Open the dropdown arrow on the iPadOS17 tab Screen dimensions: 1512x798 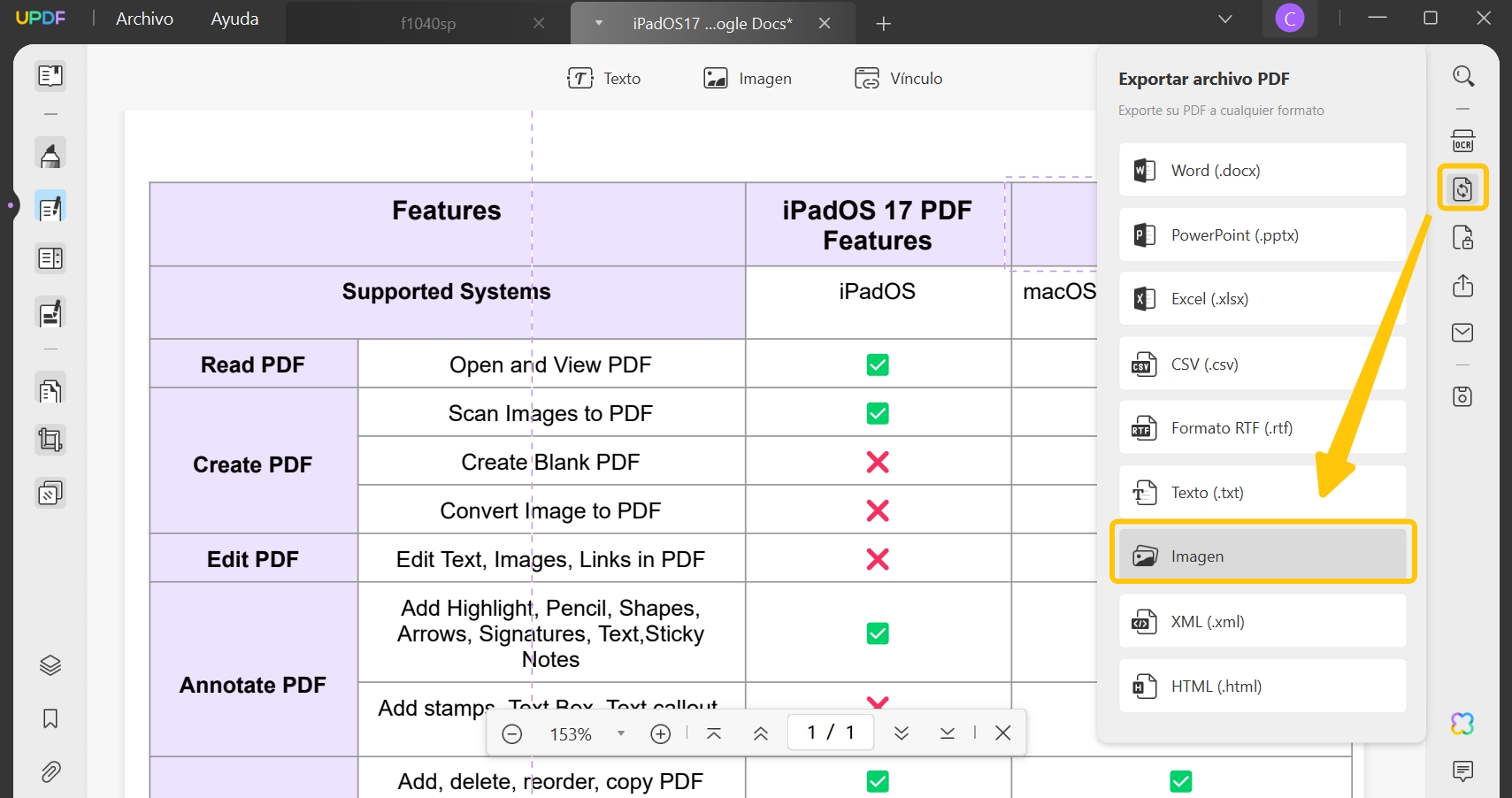599,23
